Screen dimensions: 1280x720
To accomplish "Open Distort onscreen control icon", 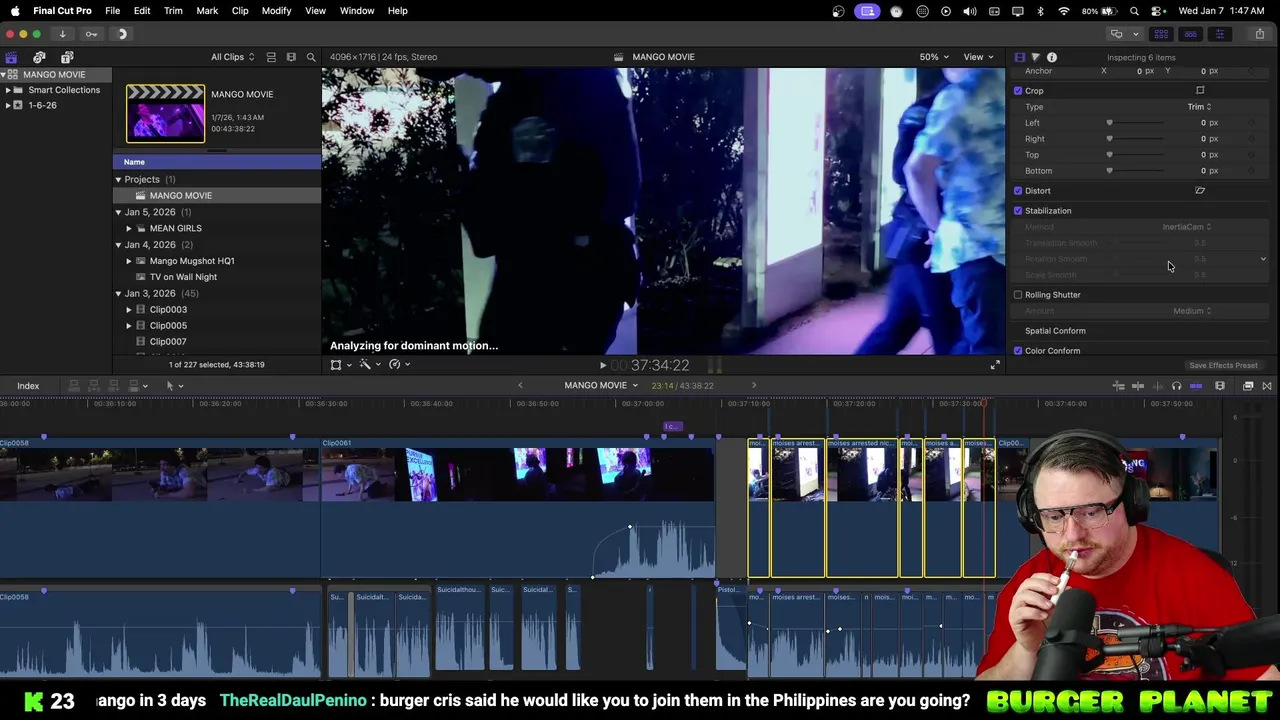I will (1200, 191).
